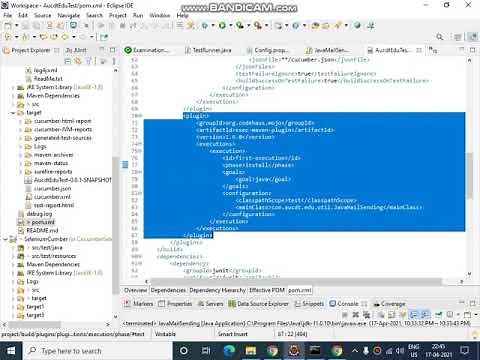
Task: Open the Run dropdown arrow
Action: click(231, 25)
